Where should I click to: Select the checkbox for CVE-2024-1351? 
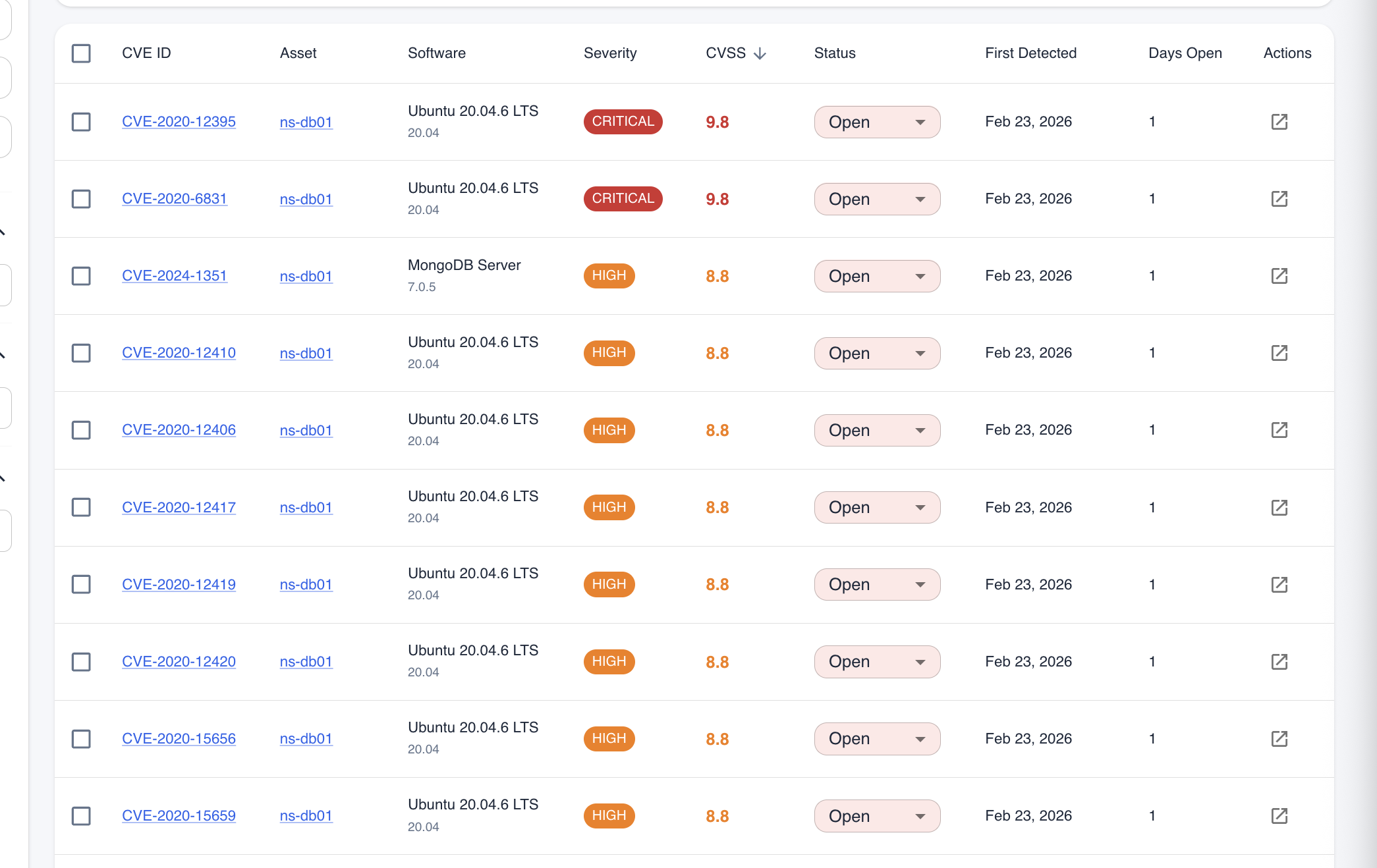point(80,276)
